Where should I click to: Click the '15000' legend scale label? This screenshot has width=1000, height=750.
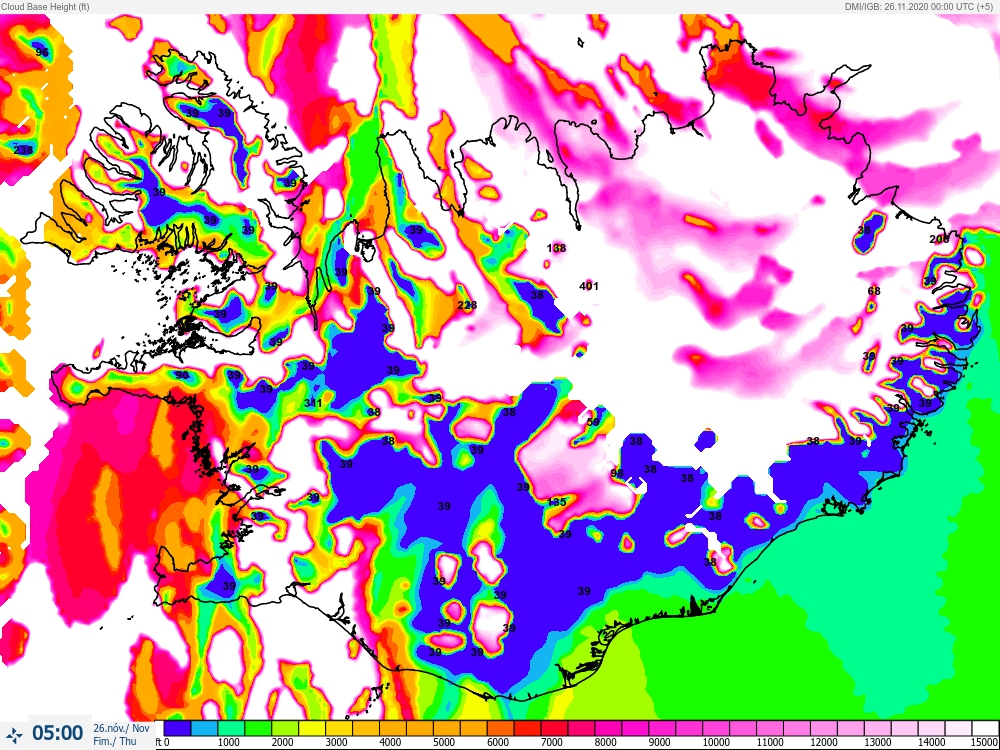[987, 743]
